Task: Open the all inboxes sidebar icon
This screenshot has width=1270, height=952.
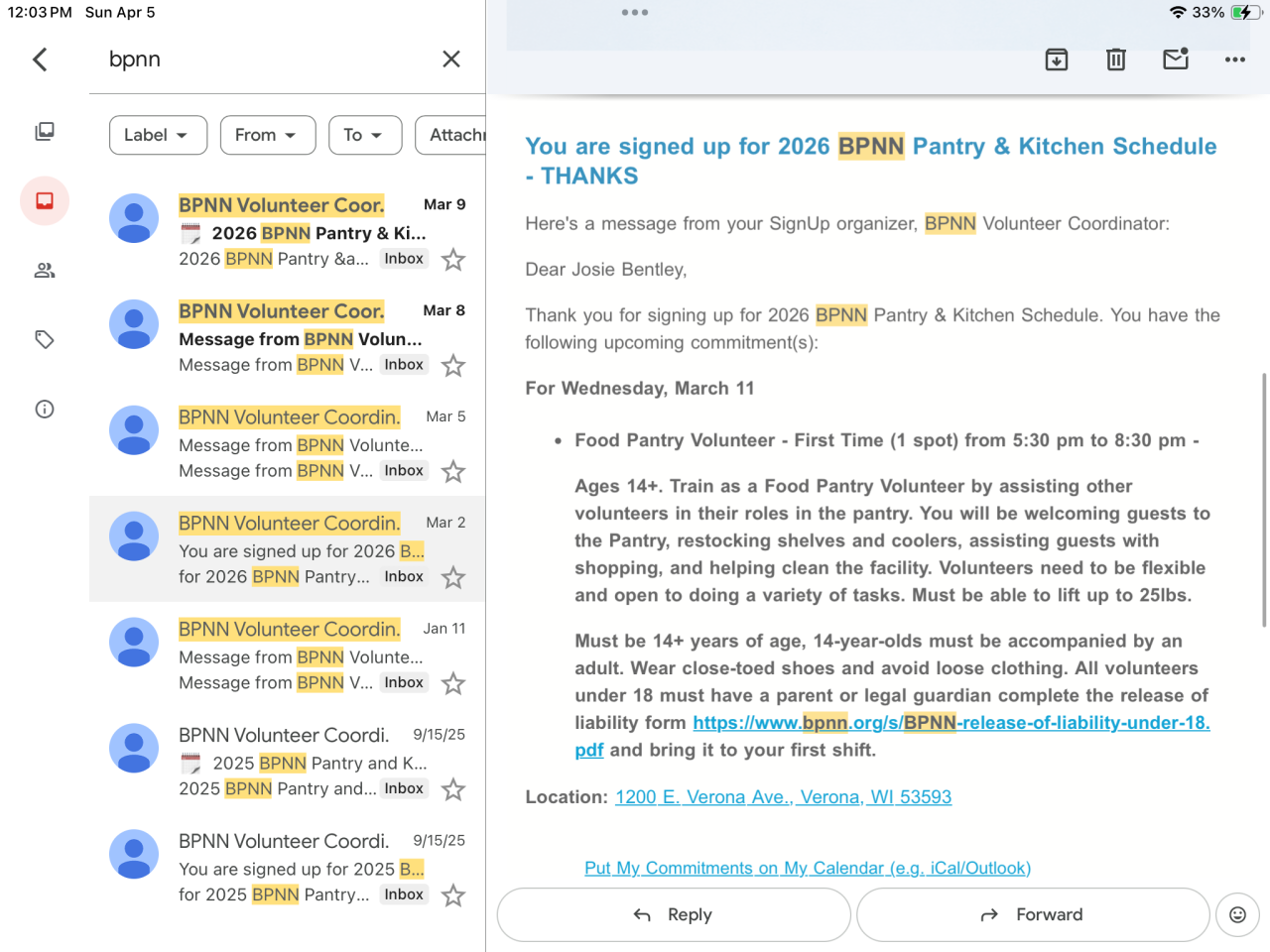Action: pos(45,132)
